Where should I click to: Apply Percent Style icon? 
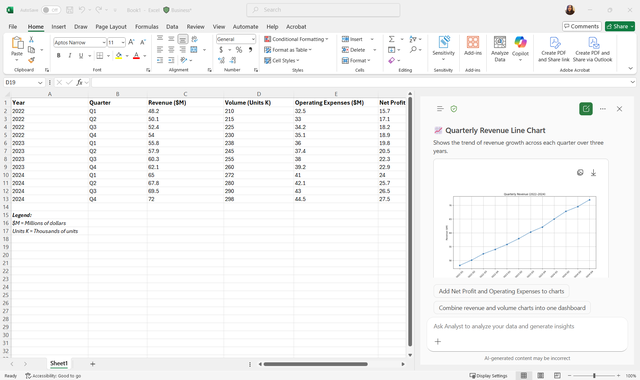(x=239, y=50)
